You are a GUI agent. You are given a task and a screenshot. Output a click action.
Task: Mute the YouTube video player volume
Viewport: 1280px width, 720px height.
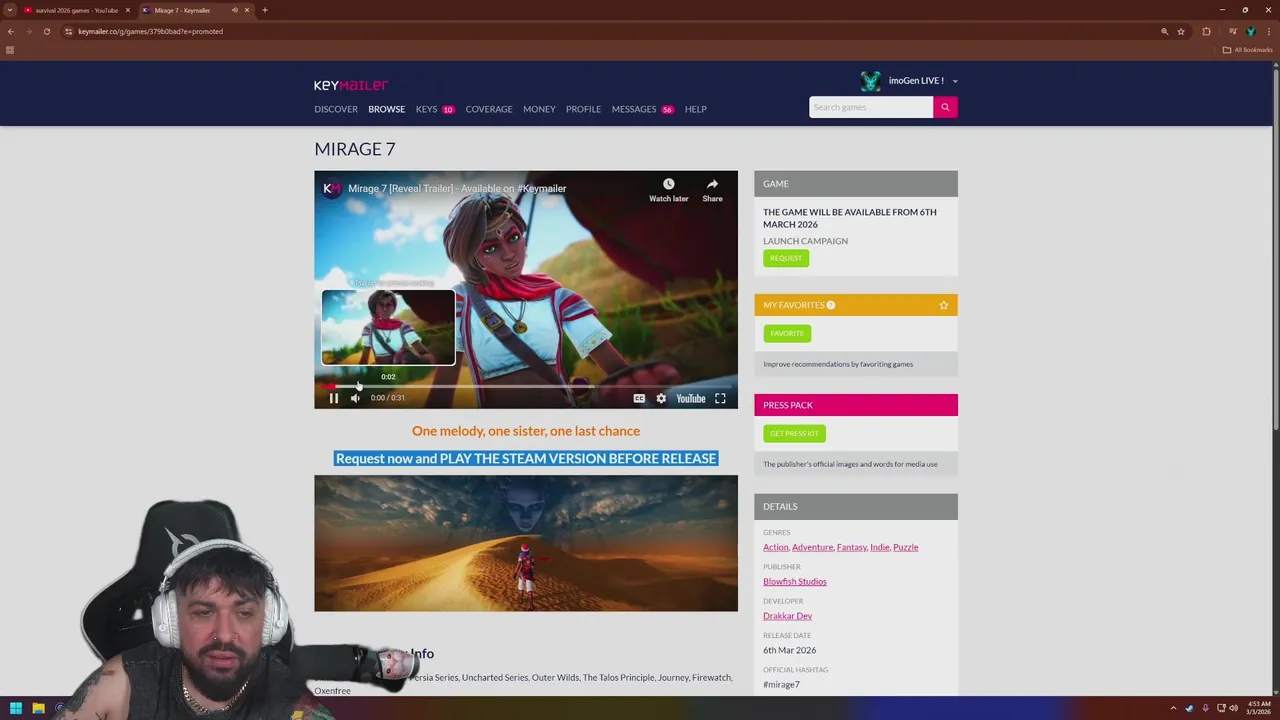(x=355, y=398)
